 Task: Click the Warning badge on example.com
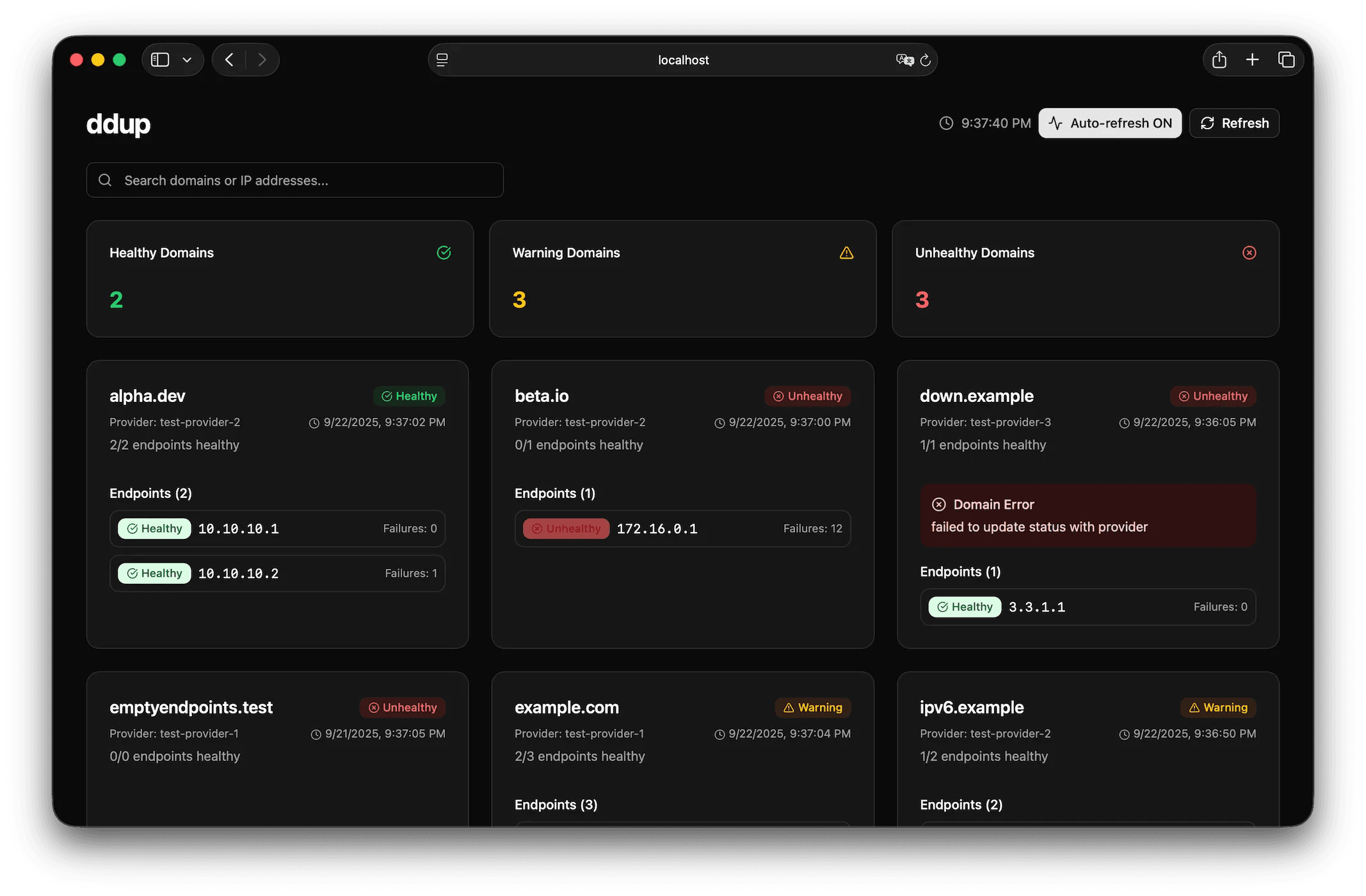(x=813, y=707)
